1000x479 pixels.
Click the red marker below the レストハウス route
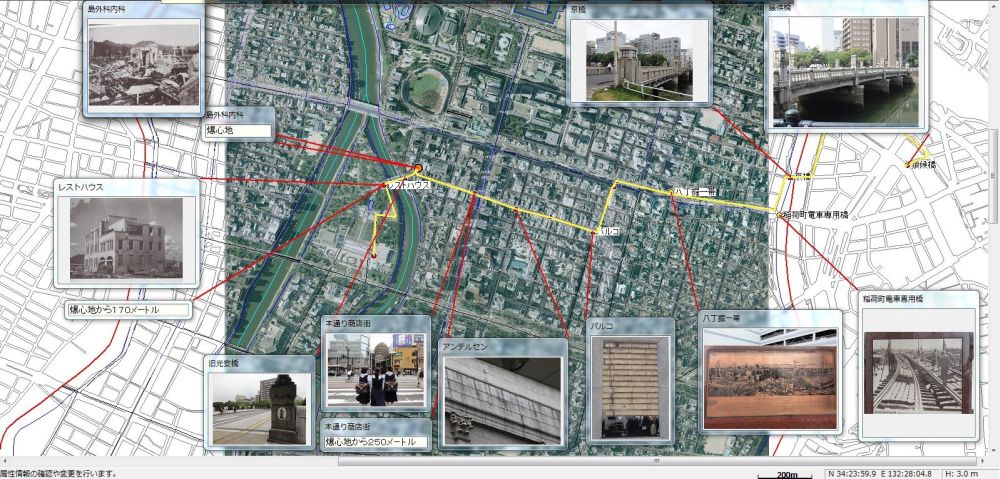[373, 256]
